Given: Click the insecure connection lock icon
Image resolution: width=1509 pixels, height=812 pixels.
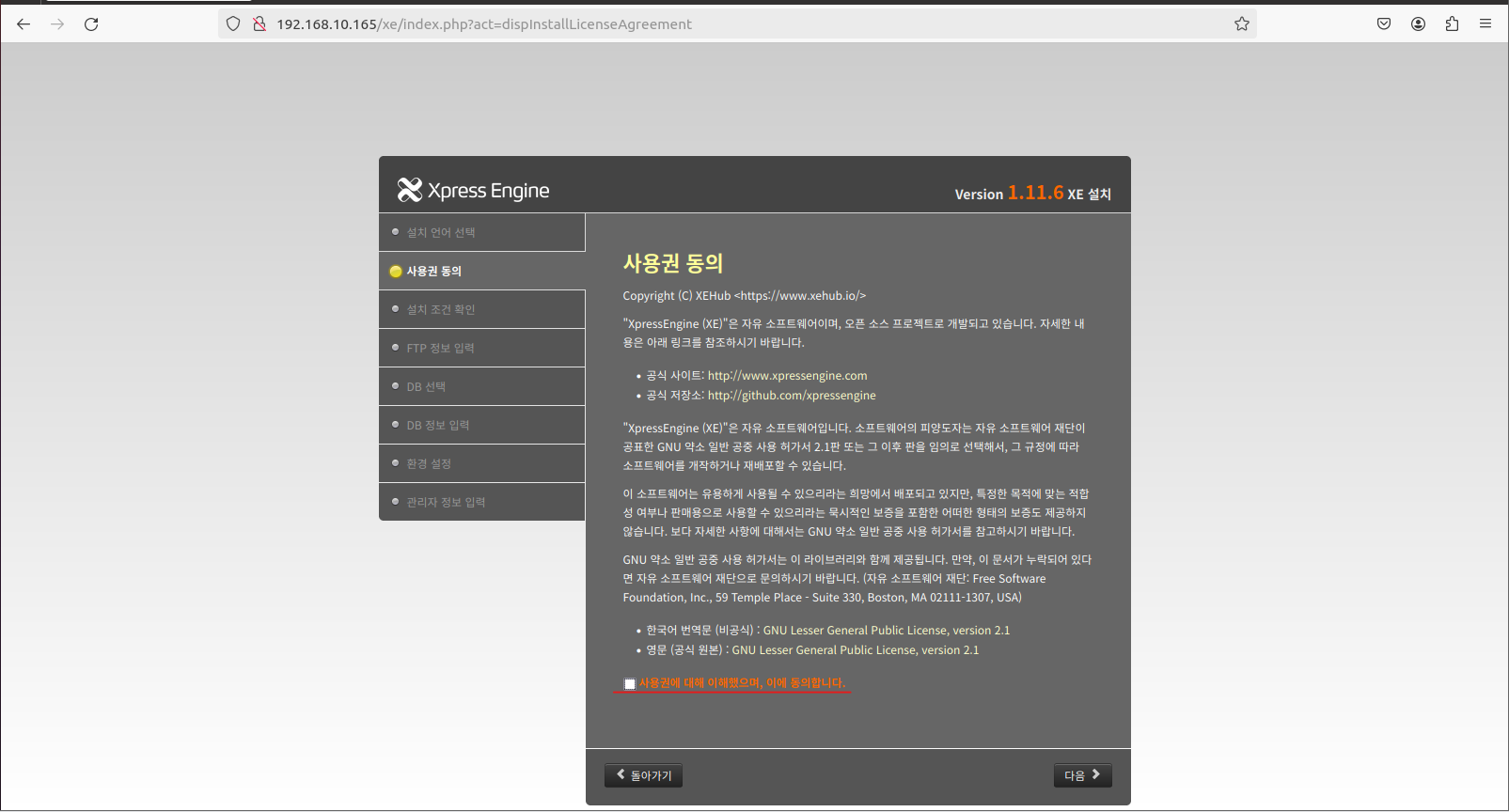Looking at the screenshot, I should (259, 24).
